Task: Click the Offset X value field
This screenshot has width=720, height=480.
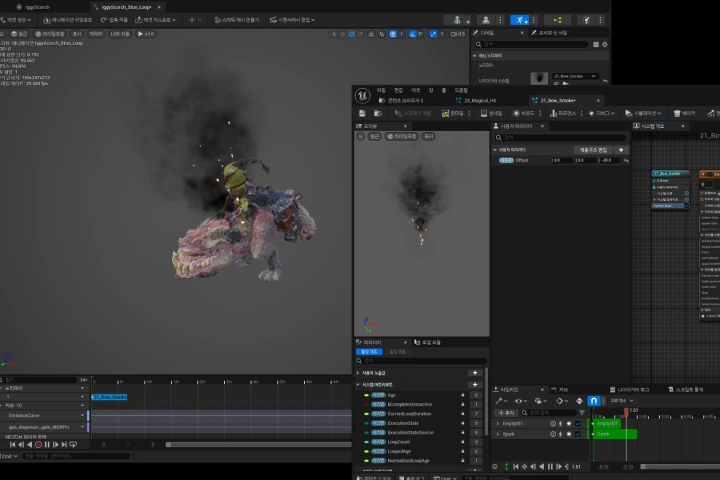Action: 562,160
